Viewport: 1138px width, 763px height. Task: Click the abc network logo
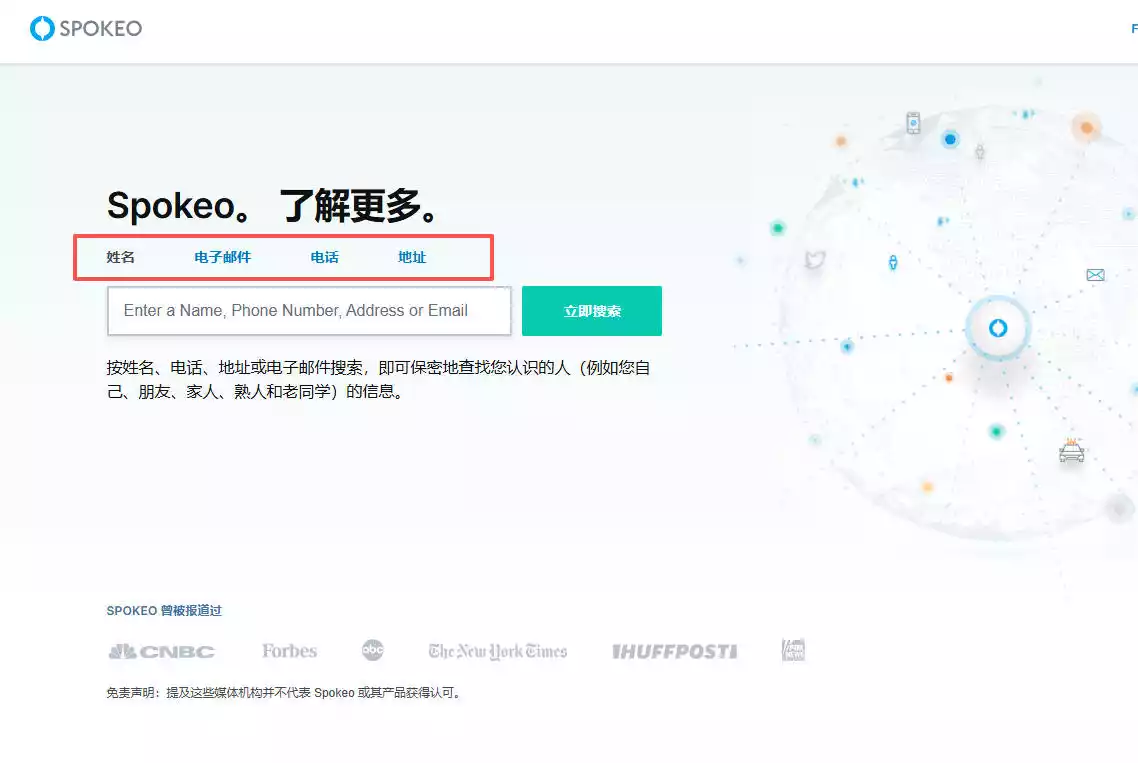[372, 650]
